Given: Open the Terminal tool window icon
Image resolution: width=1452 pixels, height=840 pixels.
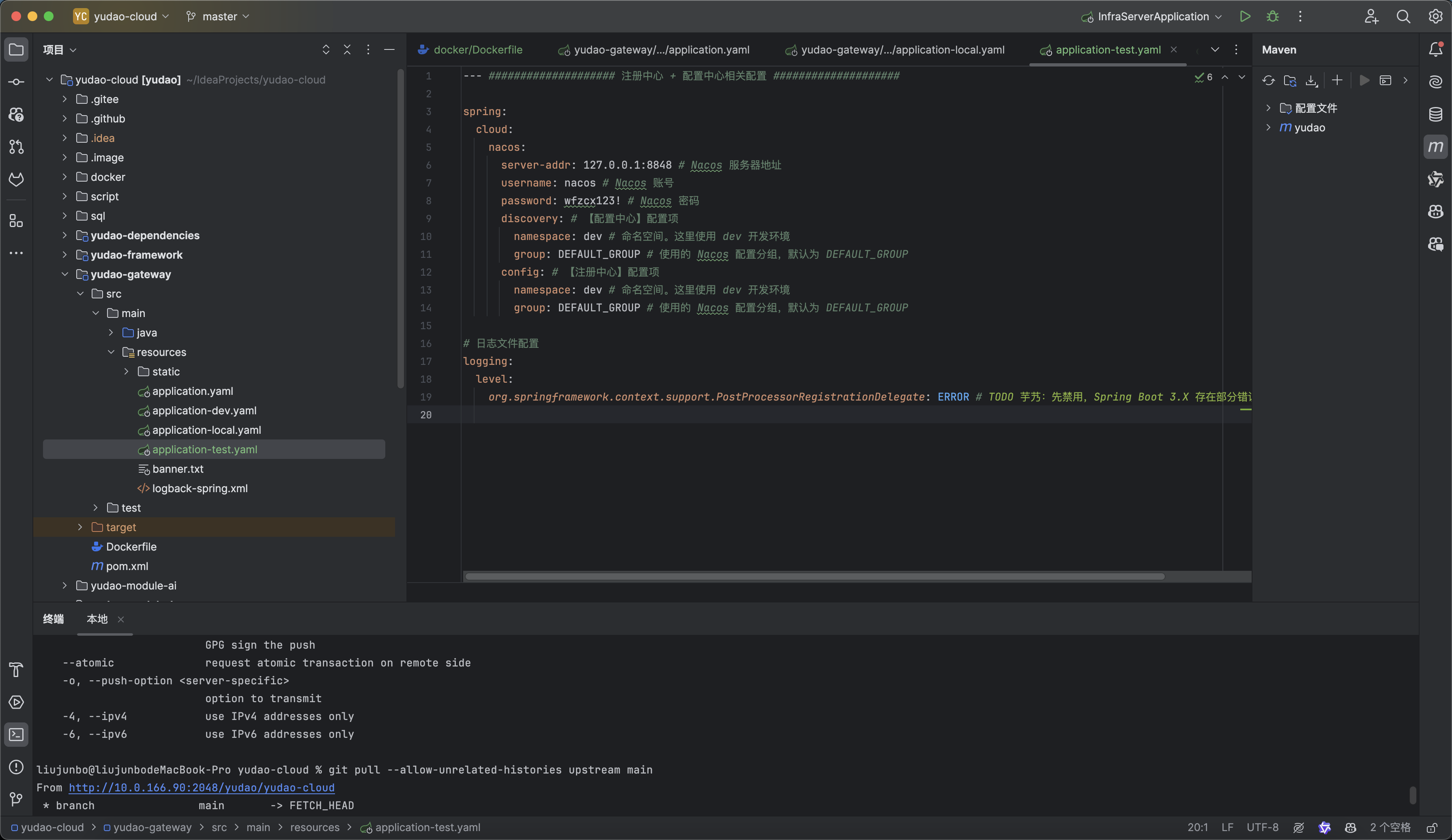Looking at the screenshot, I should [x=16, y=735].
